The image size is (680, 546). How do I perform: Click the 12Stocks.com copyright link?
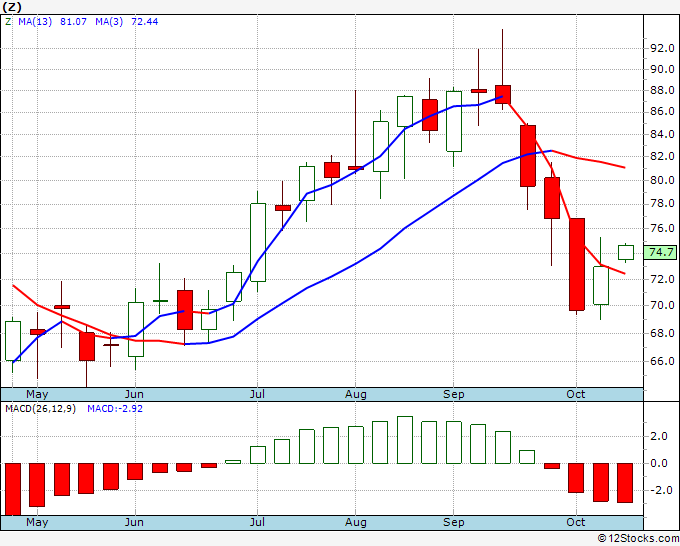click(638, 539)
